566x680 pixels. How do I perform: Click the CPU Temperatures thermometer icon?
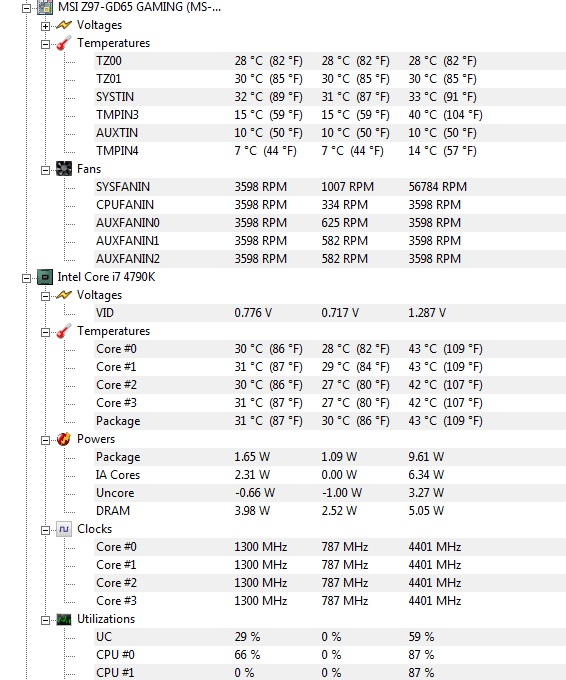tap(64, 331)
